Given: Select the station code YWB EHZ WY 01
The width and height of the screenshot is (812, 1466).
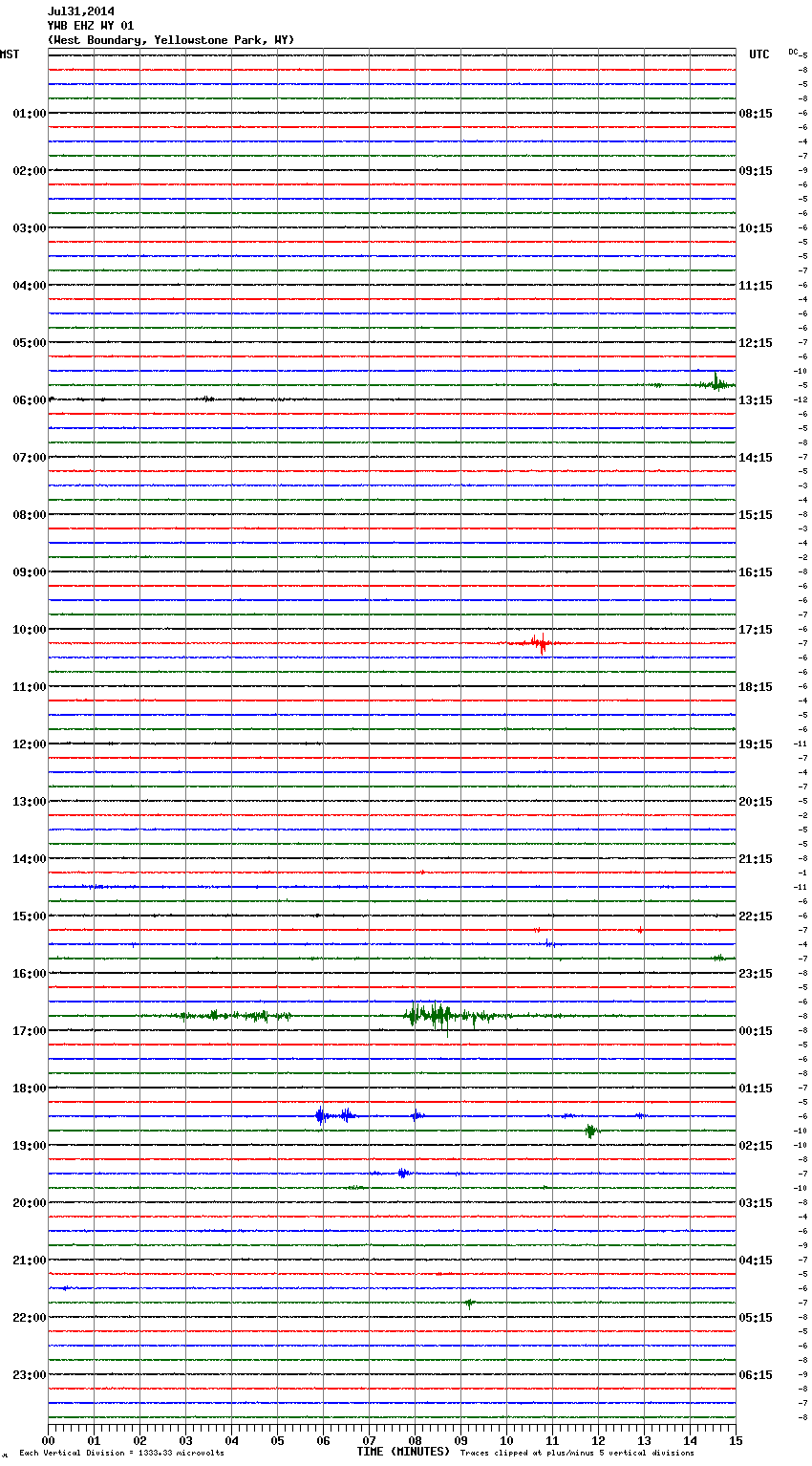Looking at the screenshot, I should 91,26.
